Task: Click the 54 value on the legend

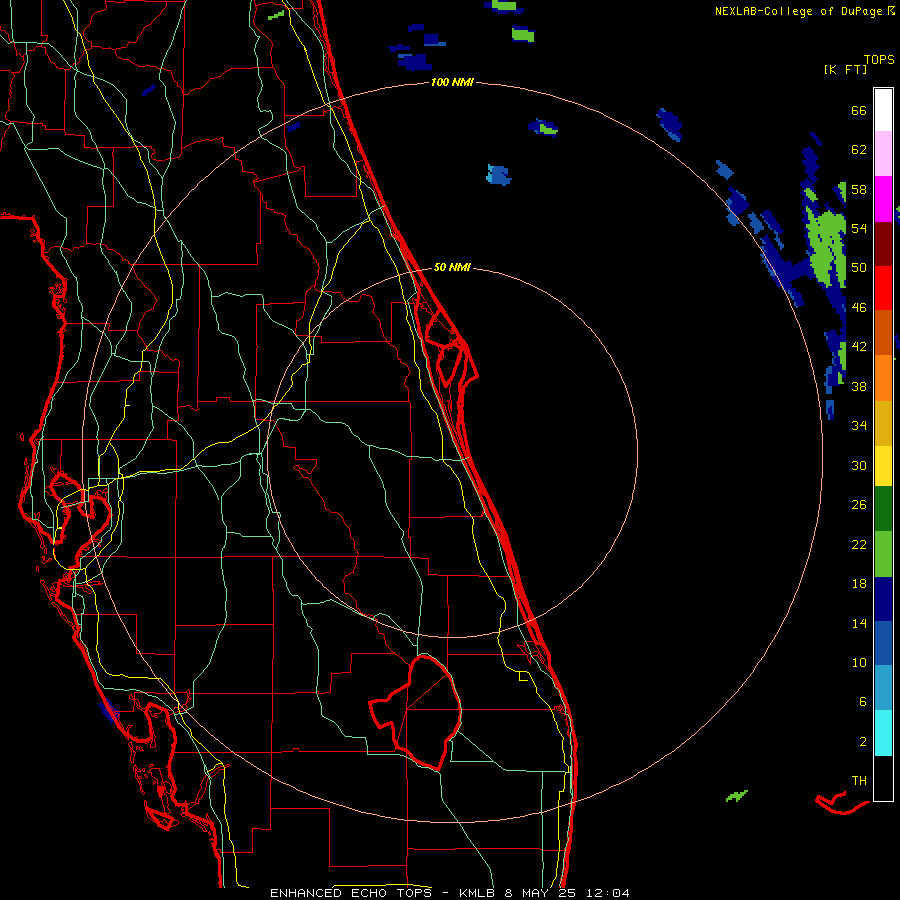Action: click(x=859, y=228)
